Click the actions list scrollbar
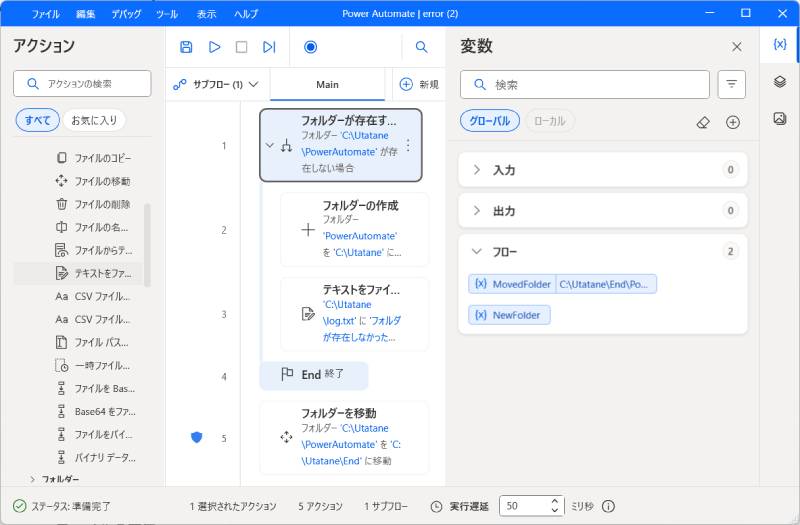Viewport: 800px width, 525px height. 147,245
